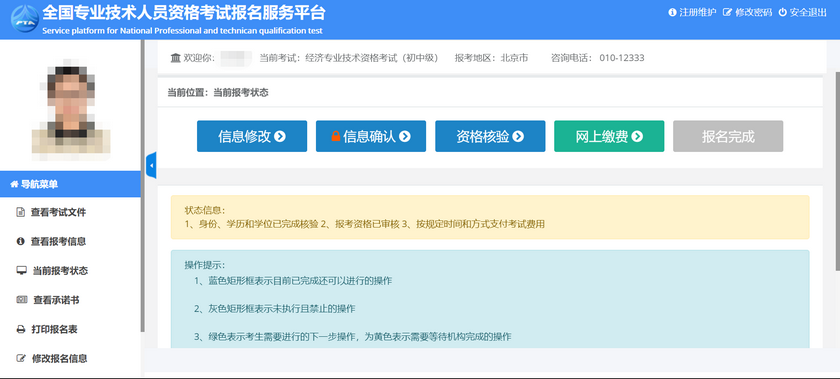Click the 资格核验 button

(x=490, y=136)
